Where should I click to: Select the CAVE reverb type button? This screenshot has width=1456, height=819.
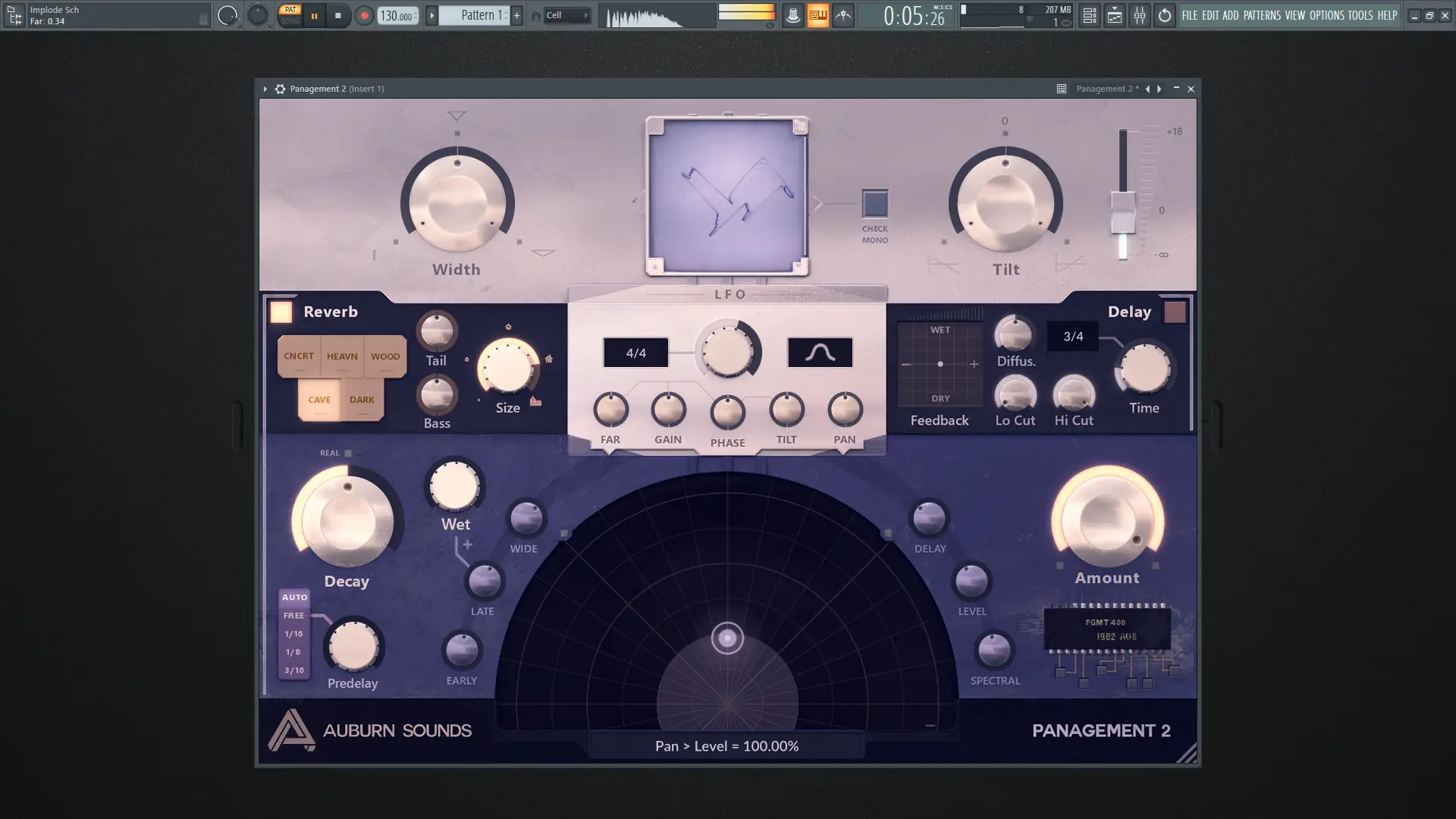(x=319, y=400)
